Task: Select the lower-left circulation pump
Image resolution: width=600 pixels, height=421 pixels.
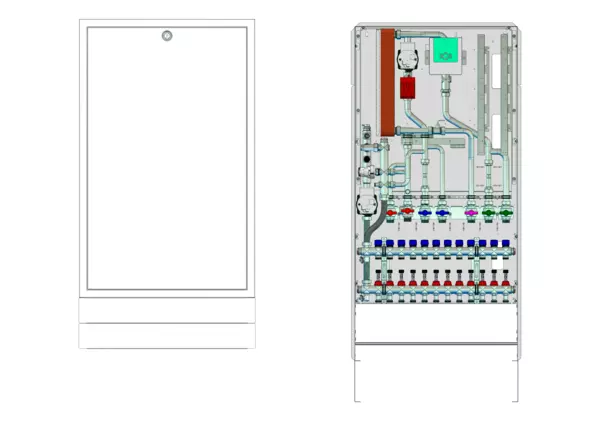Action: (366, 207)
